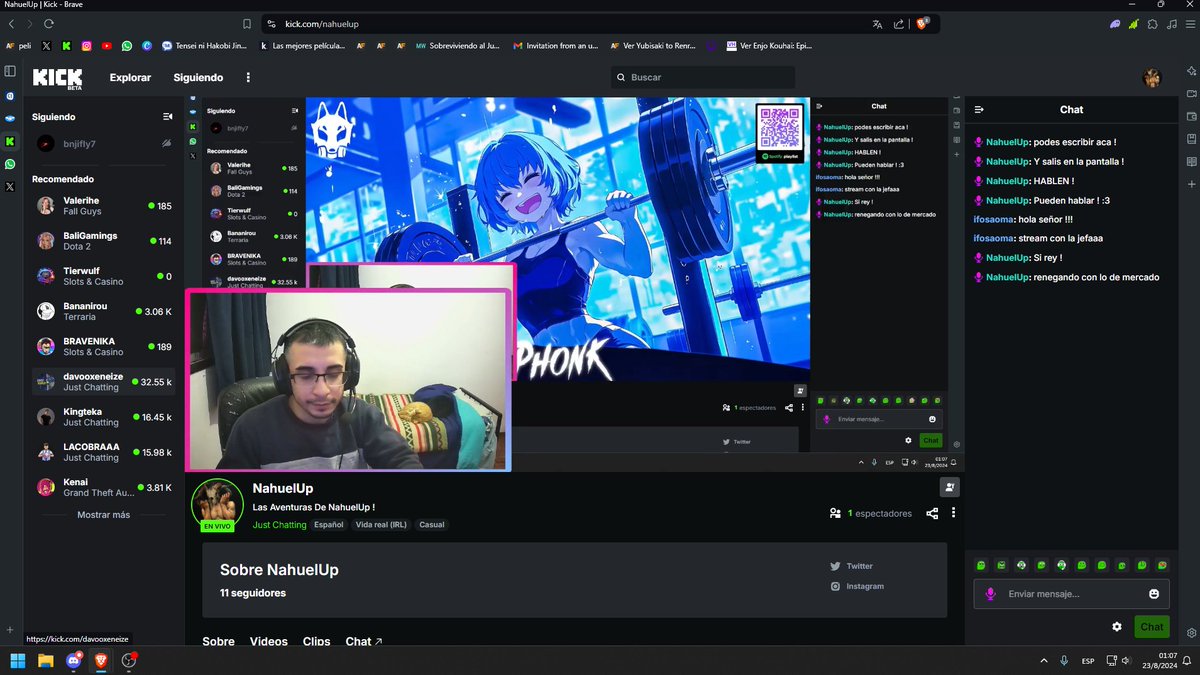Open recommended channel Tierwulf

(104, 276)
